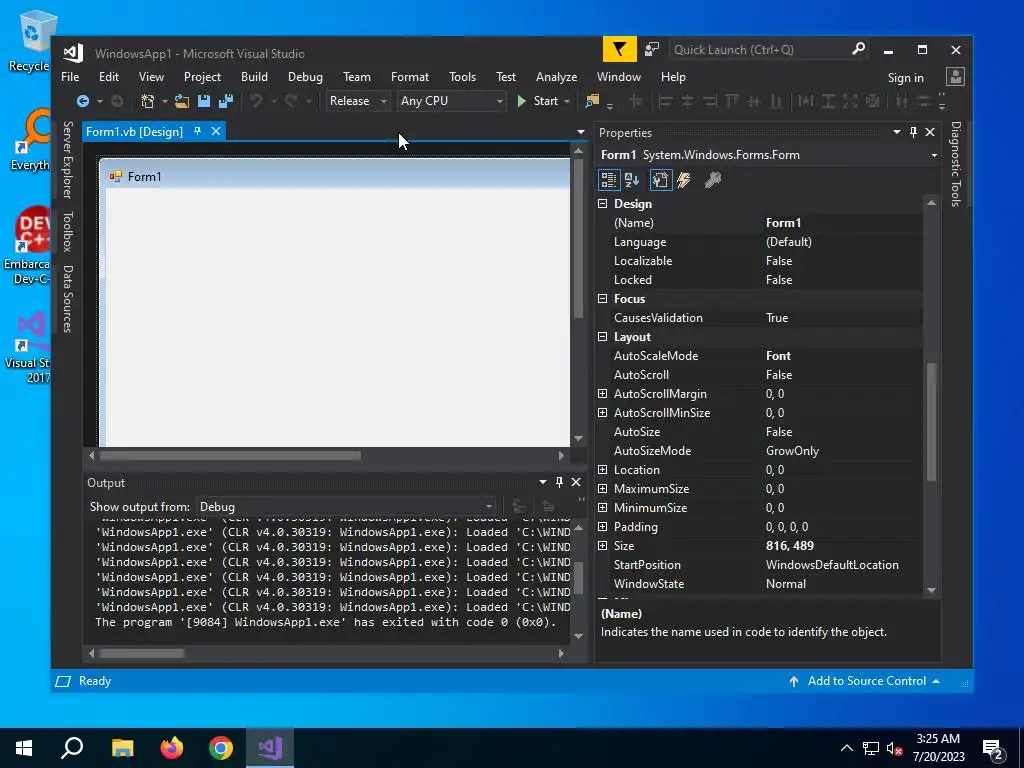The width and height of the screenshot is (1024, 768).
Task: Click the green Start play icon
Action: point(522,101)
